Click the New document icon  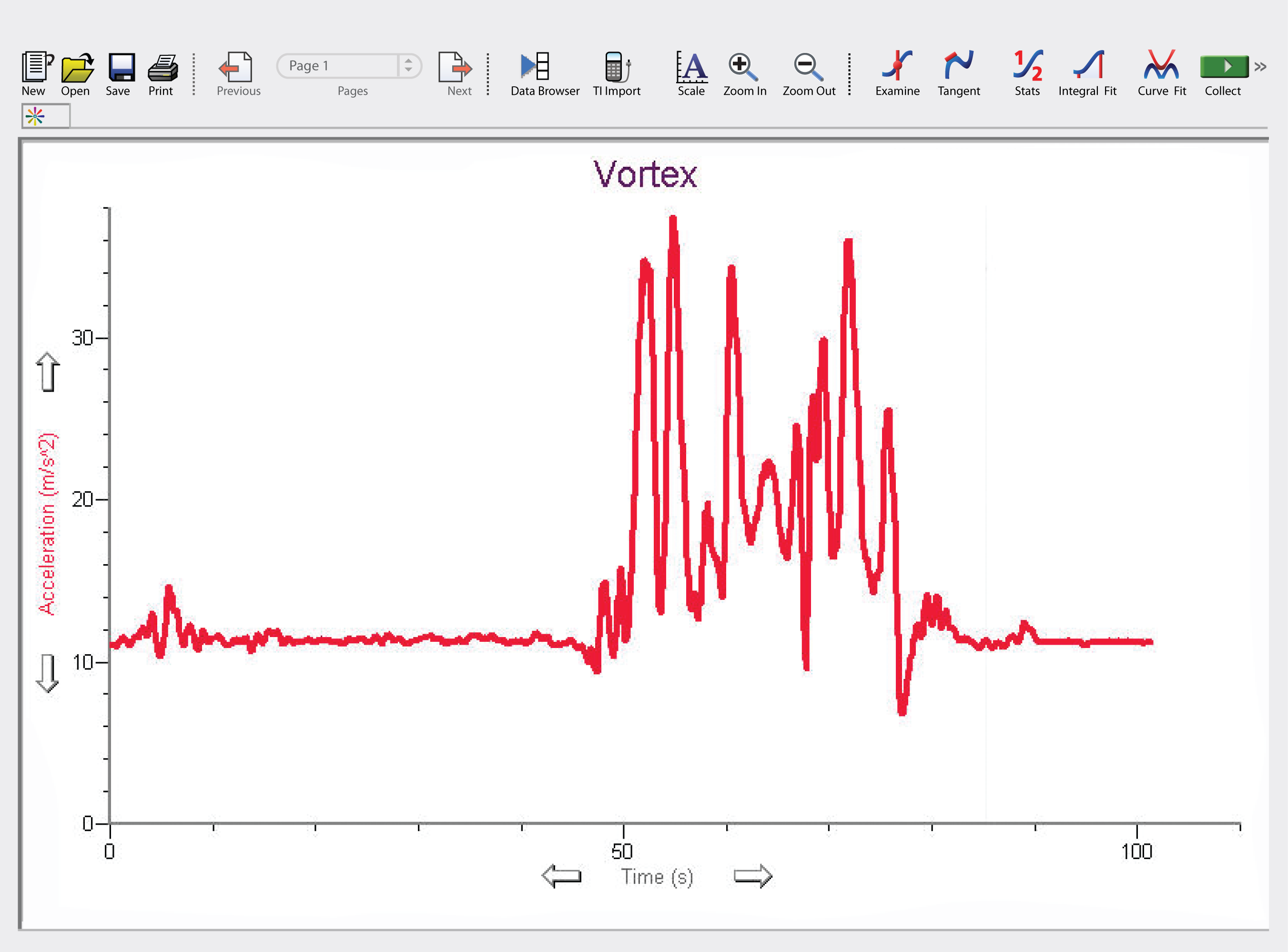pos(37,67)
